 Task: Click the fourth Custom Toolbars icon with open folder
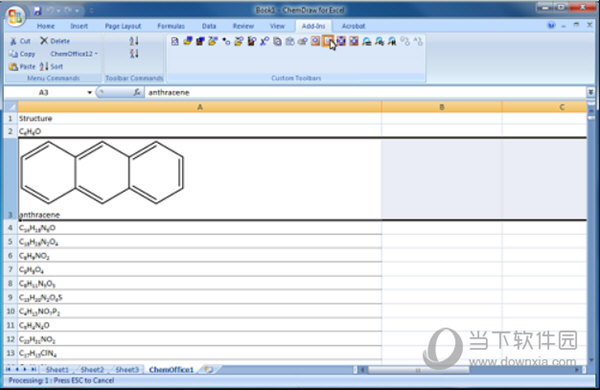[x=213, y=41]
